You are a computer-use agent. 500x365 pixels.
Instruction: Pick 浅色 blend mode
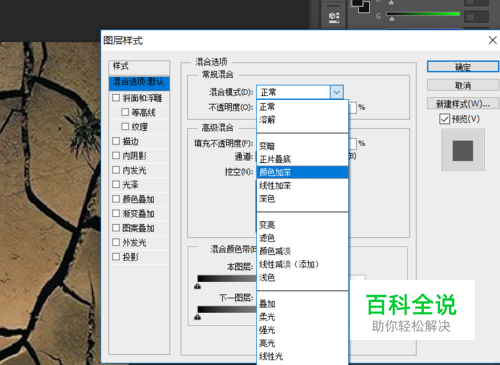pyautogui.click(x=302, y=277)
